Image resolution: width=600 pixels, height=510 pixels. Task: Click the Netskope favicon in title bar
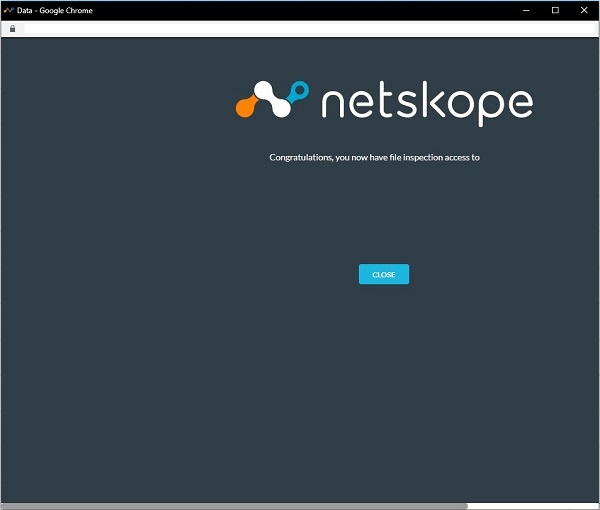pos(8,10)
